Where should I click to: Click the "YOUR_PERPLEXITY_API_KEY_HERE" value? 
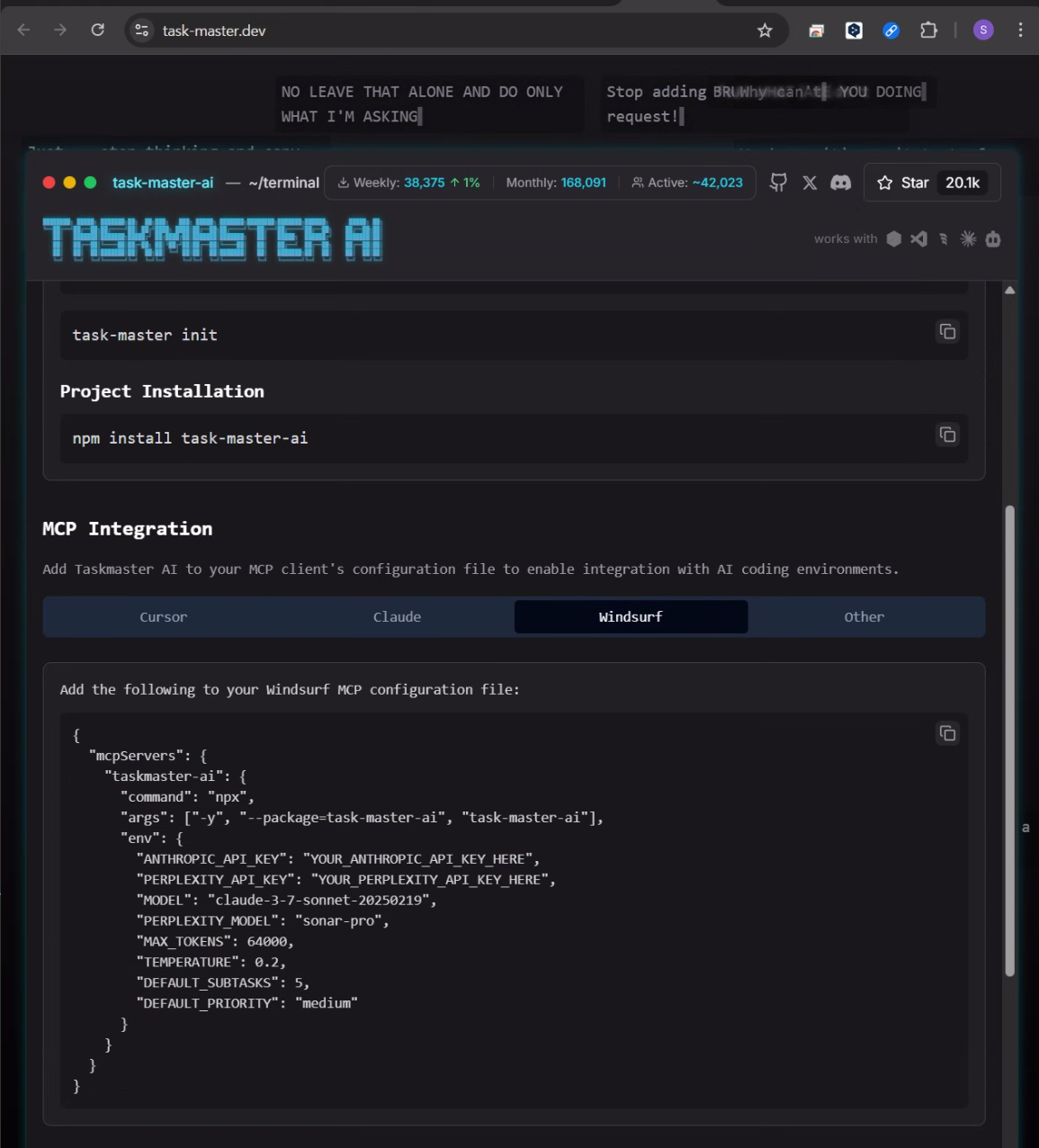pyautogui.click(x=431, y=879)
